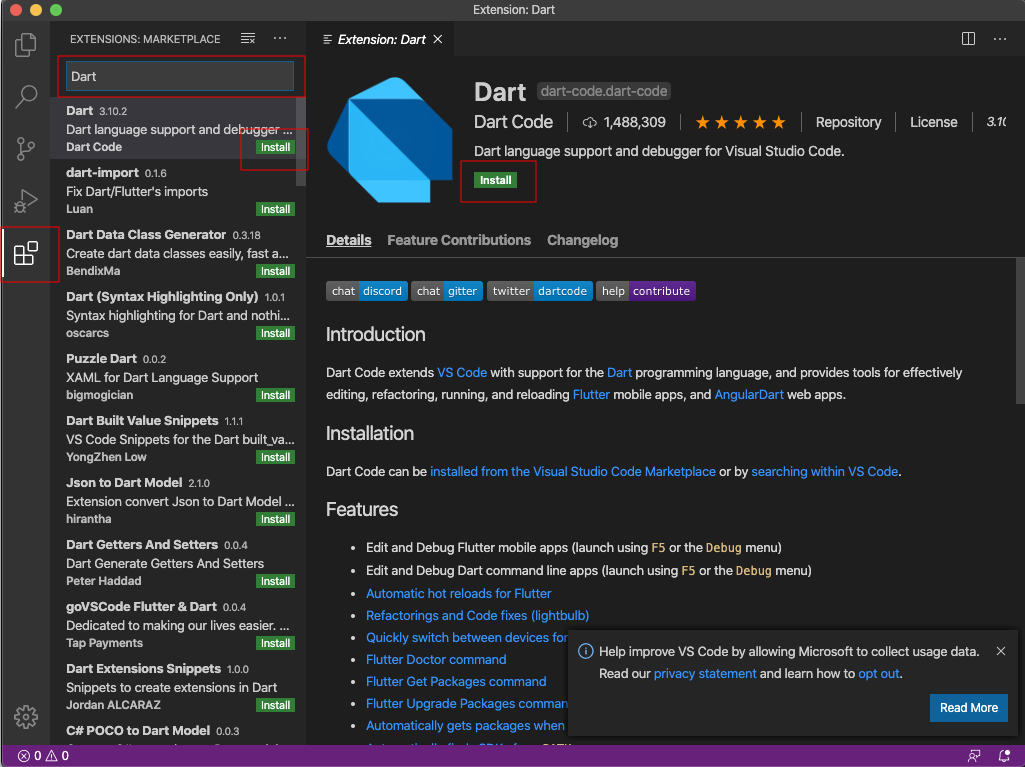This screenshot has width=1025, height=767.
Task: Open Refactorings and Code fixes link
Action: tap(477, 616)
